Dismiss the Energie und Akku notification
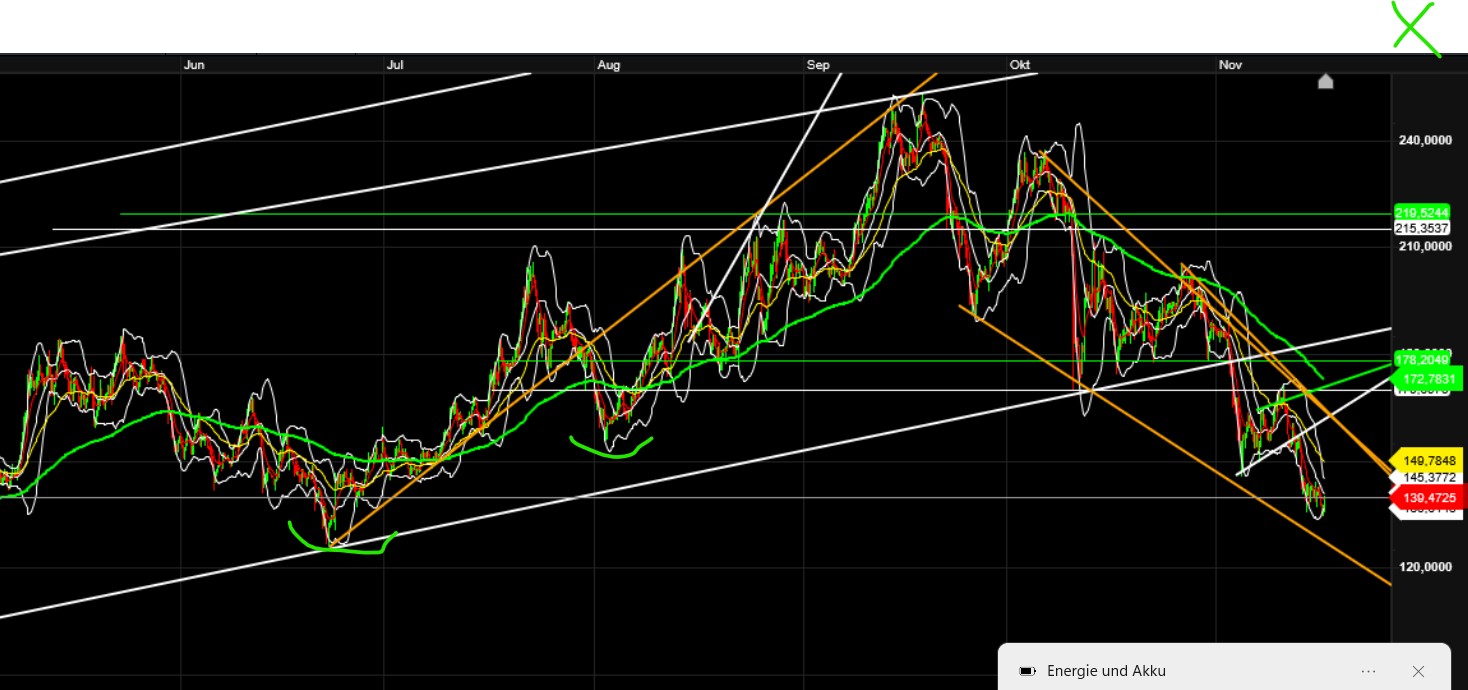The width and height of the screenshot is (1468, 690). [1418, 671]
